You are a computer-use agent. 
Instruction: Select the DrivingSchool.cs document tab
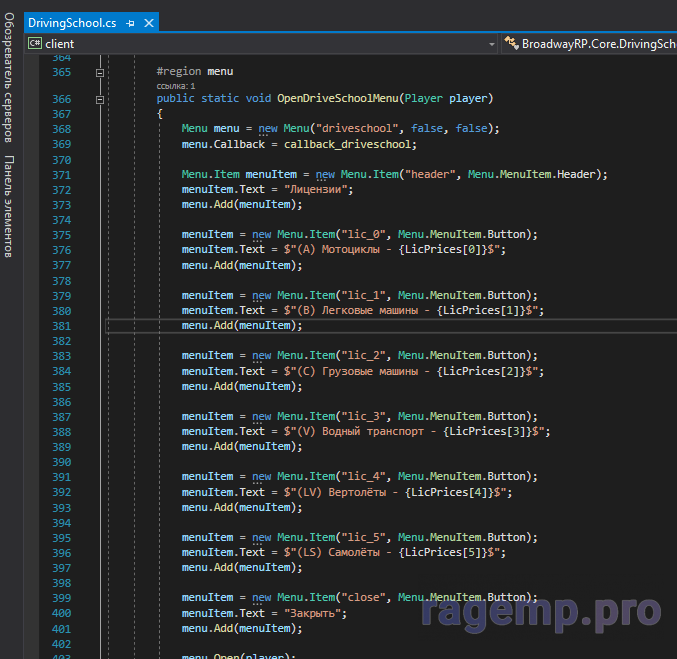click(71, 22)
